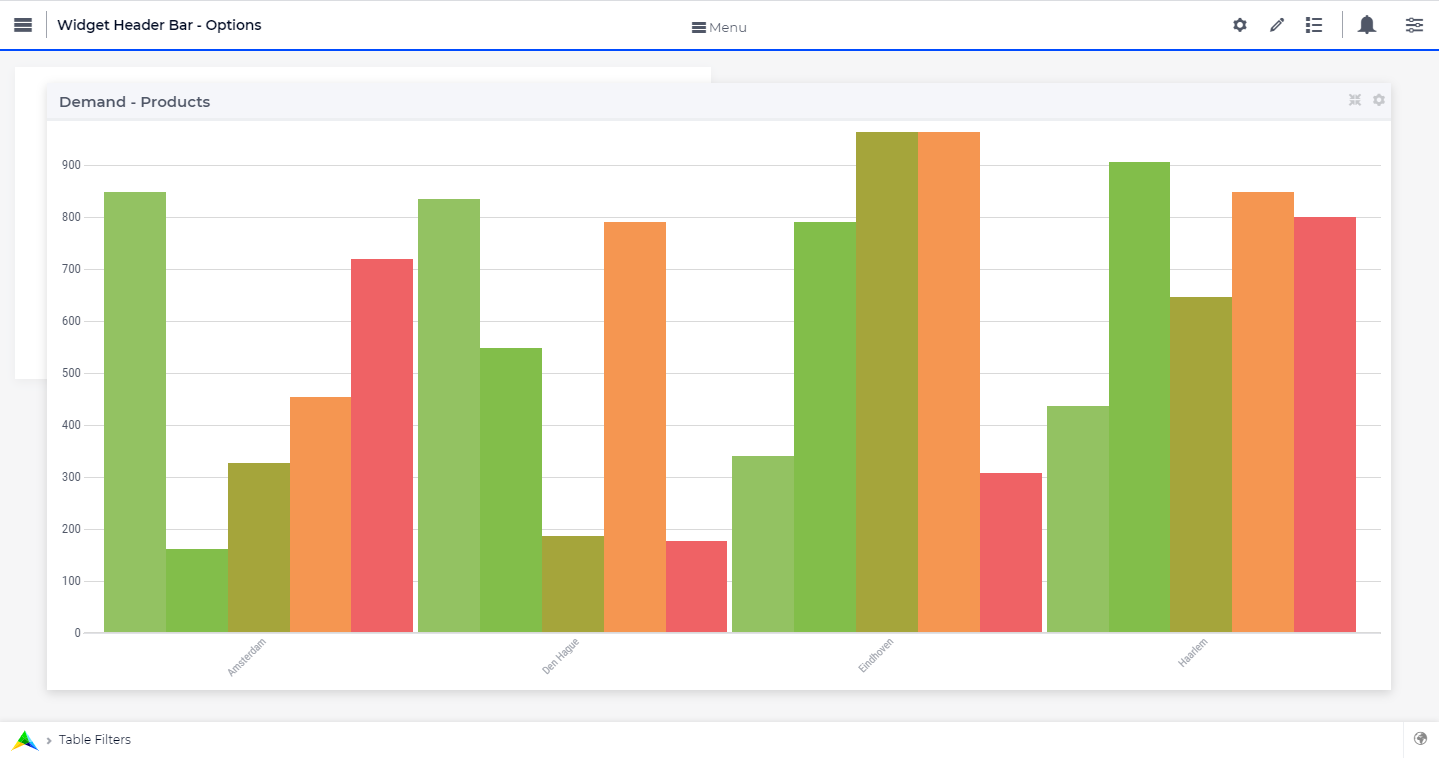
Task: Open the hamburger navigation menu icon
Action: (23, 25)
